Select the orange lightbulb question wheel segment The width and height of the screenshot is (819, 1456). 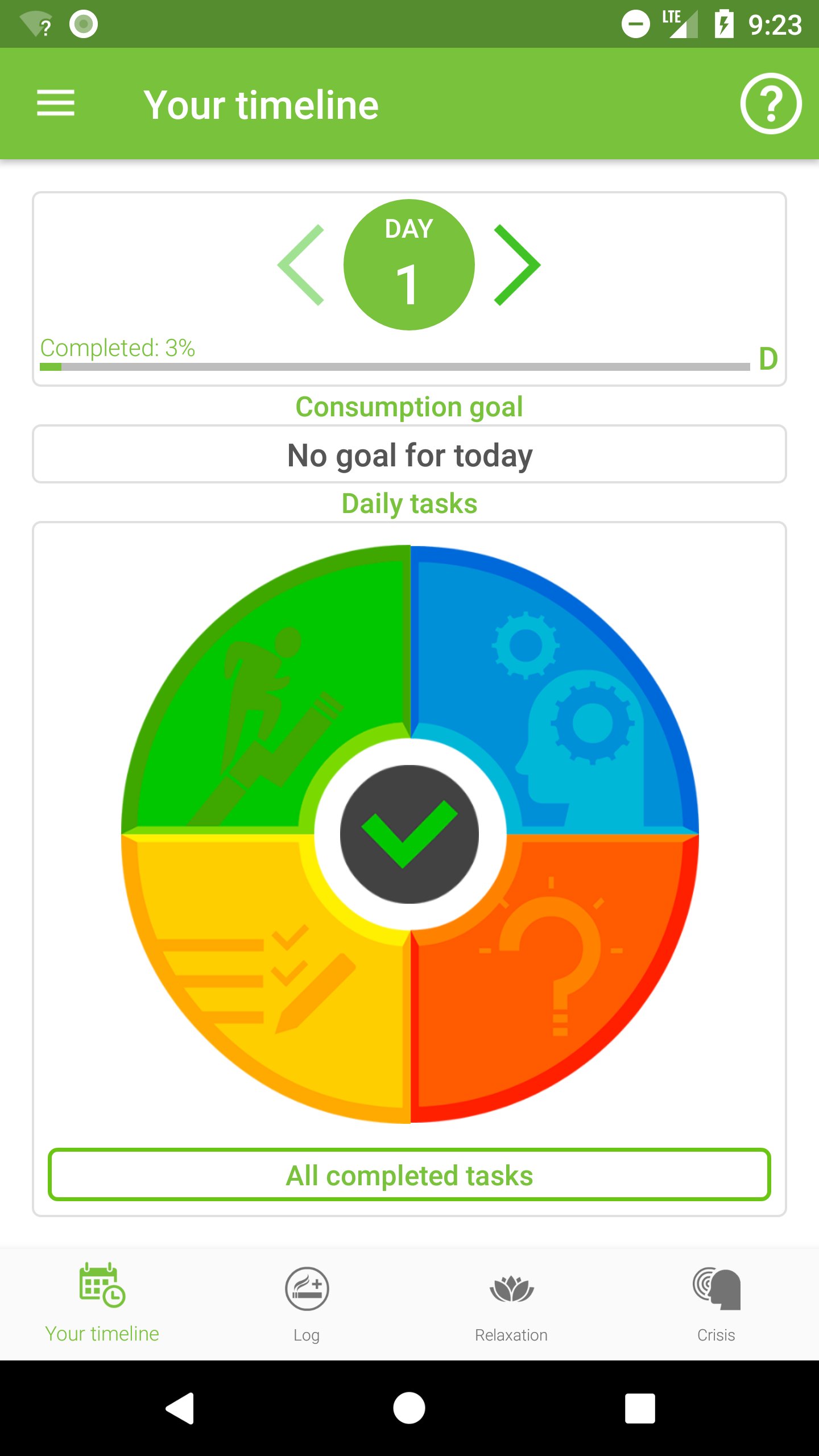557,978
